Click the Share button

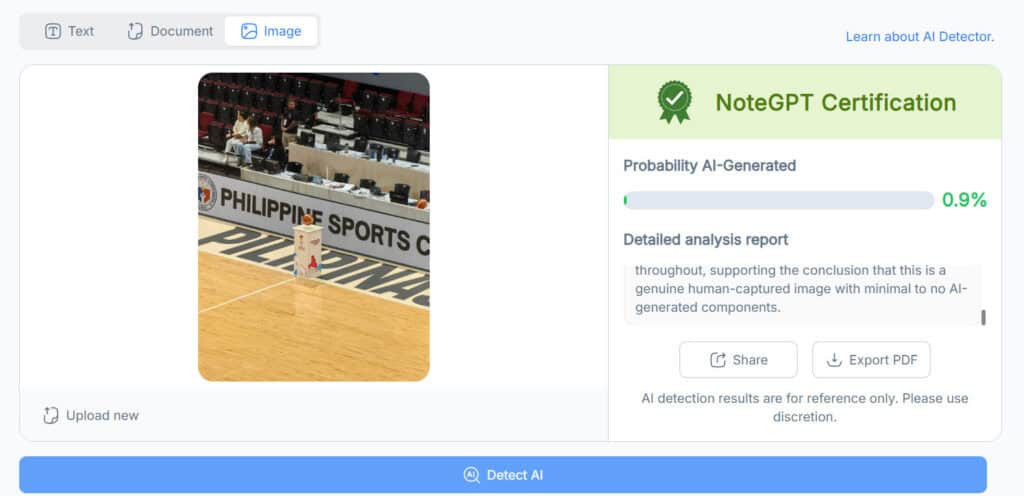(738, 360)
